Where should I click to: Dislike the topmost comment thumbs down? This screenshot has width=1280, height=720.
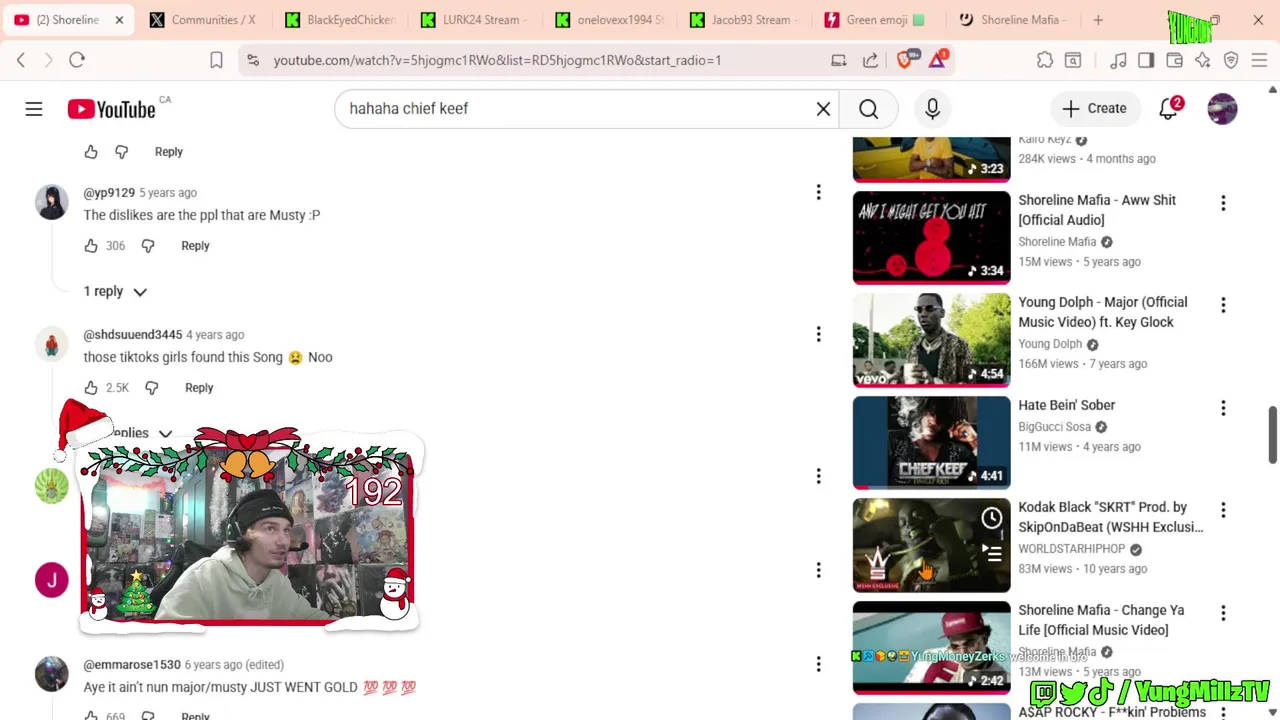[122, 151]
